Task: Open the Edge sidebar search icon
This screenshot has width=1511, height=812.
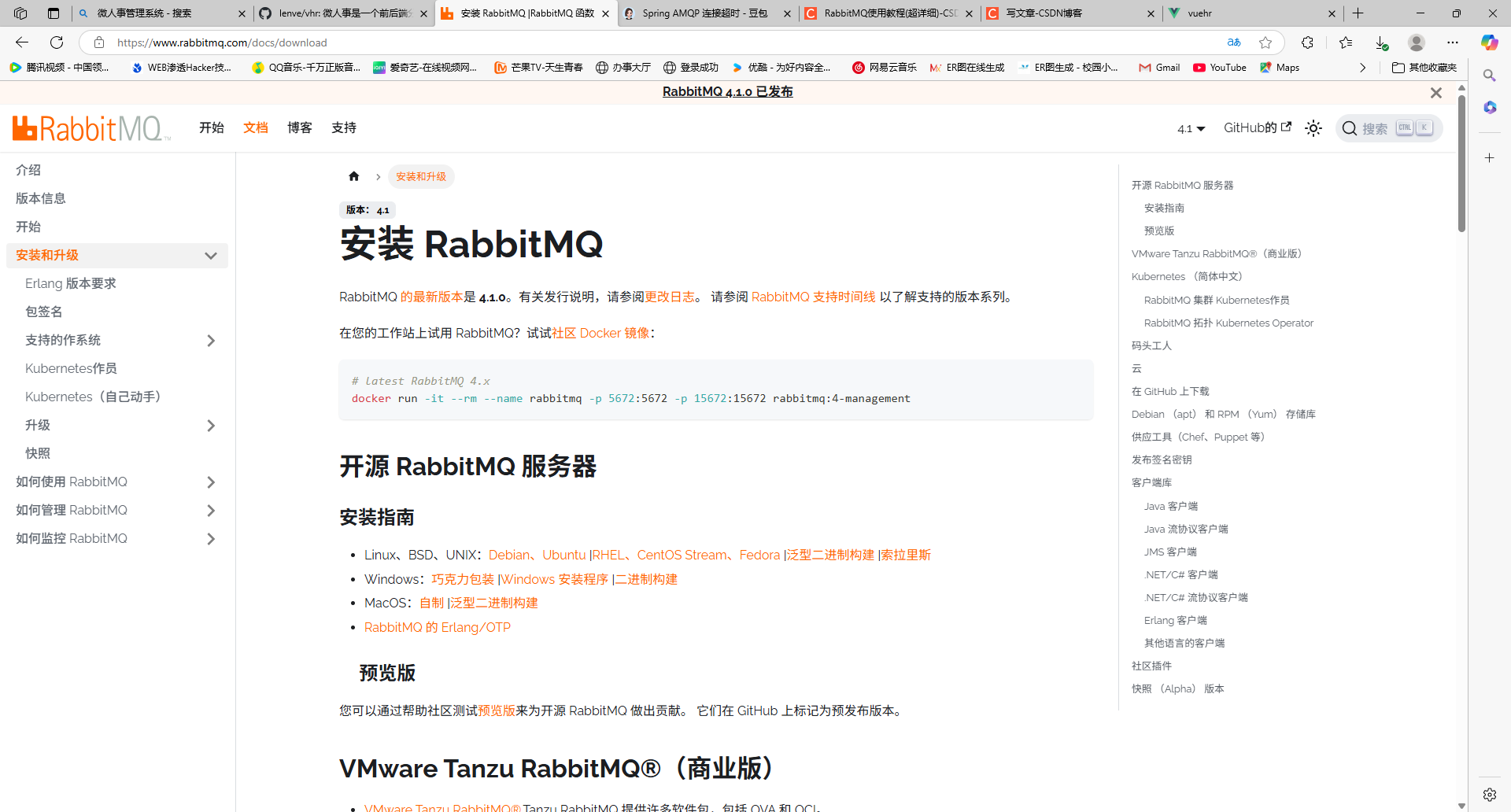Action: tap(1490, 76)
